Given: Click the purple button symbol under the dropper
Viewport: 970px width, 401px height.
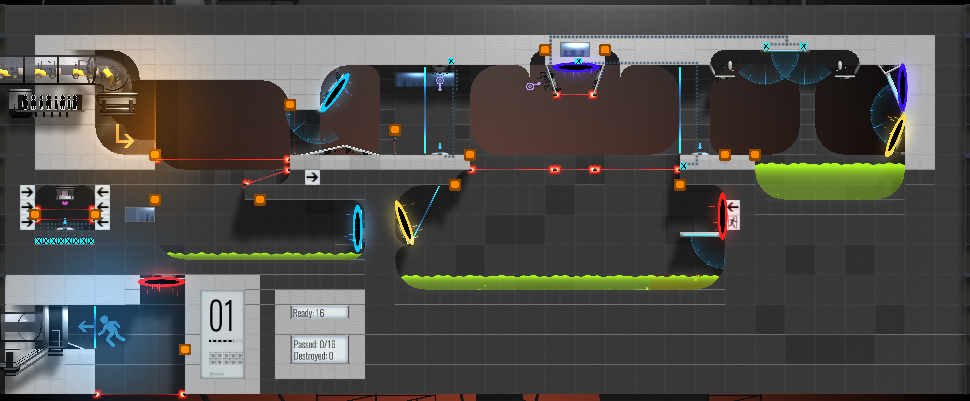Looking at the screenshot, I should [440, 82].
